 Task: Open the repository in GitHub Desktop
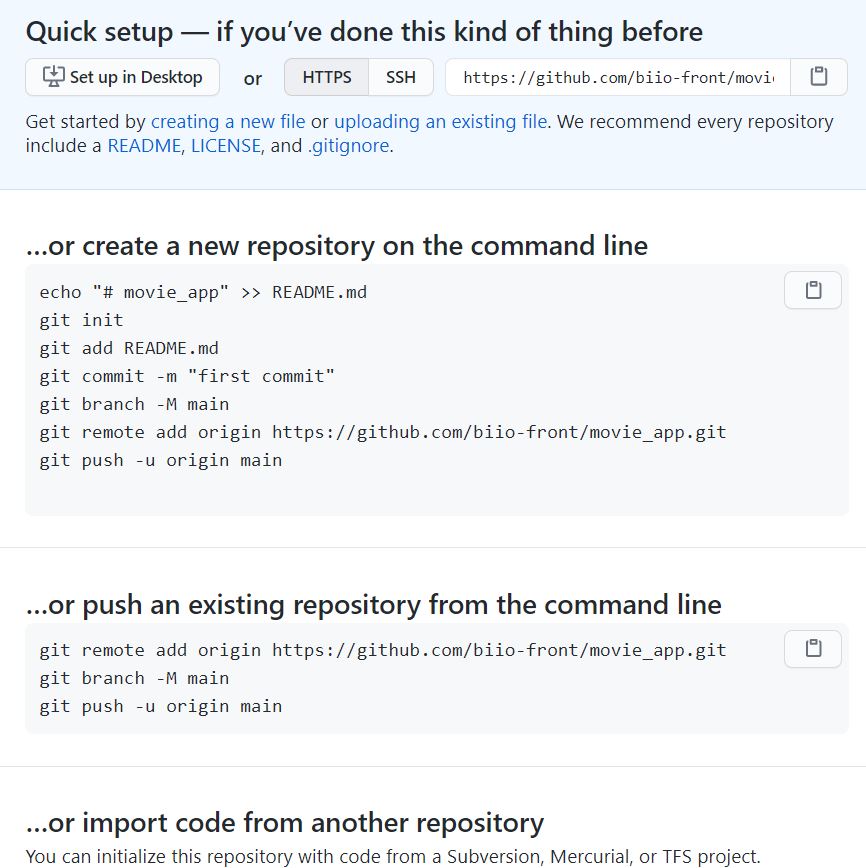point(121,76)
